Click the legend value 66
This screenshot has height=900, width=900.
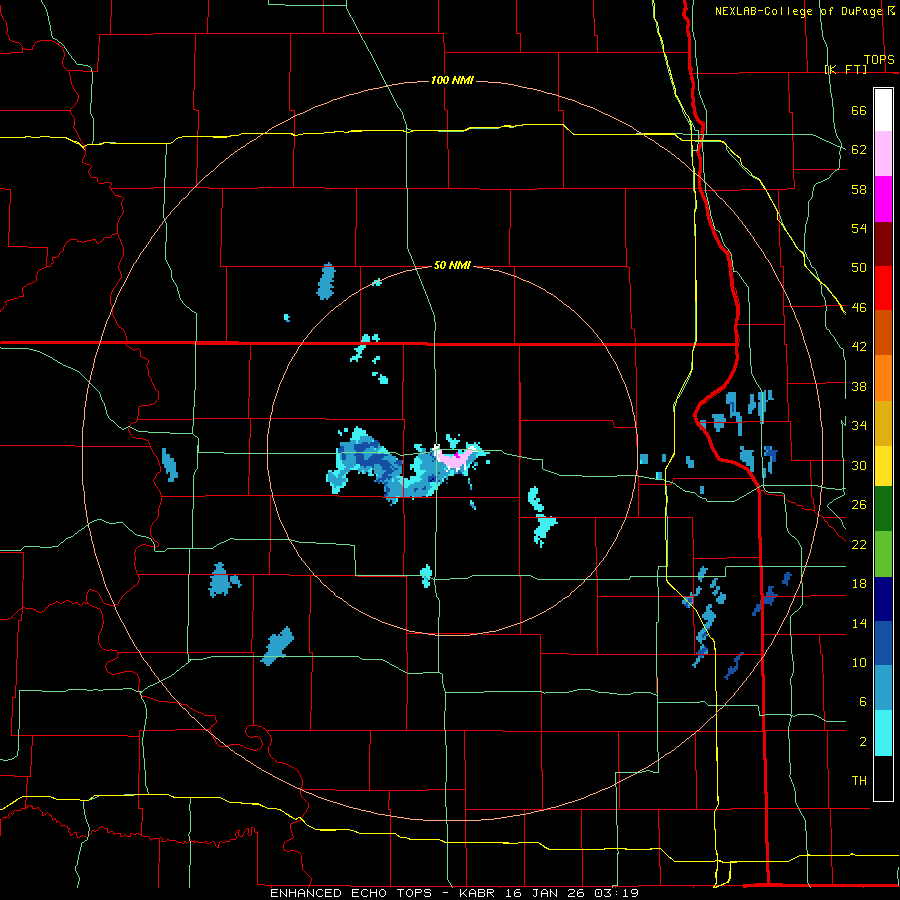(x=859, y=111)
